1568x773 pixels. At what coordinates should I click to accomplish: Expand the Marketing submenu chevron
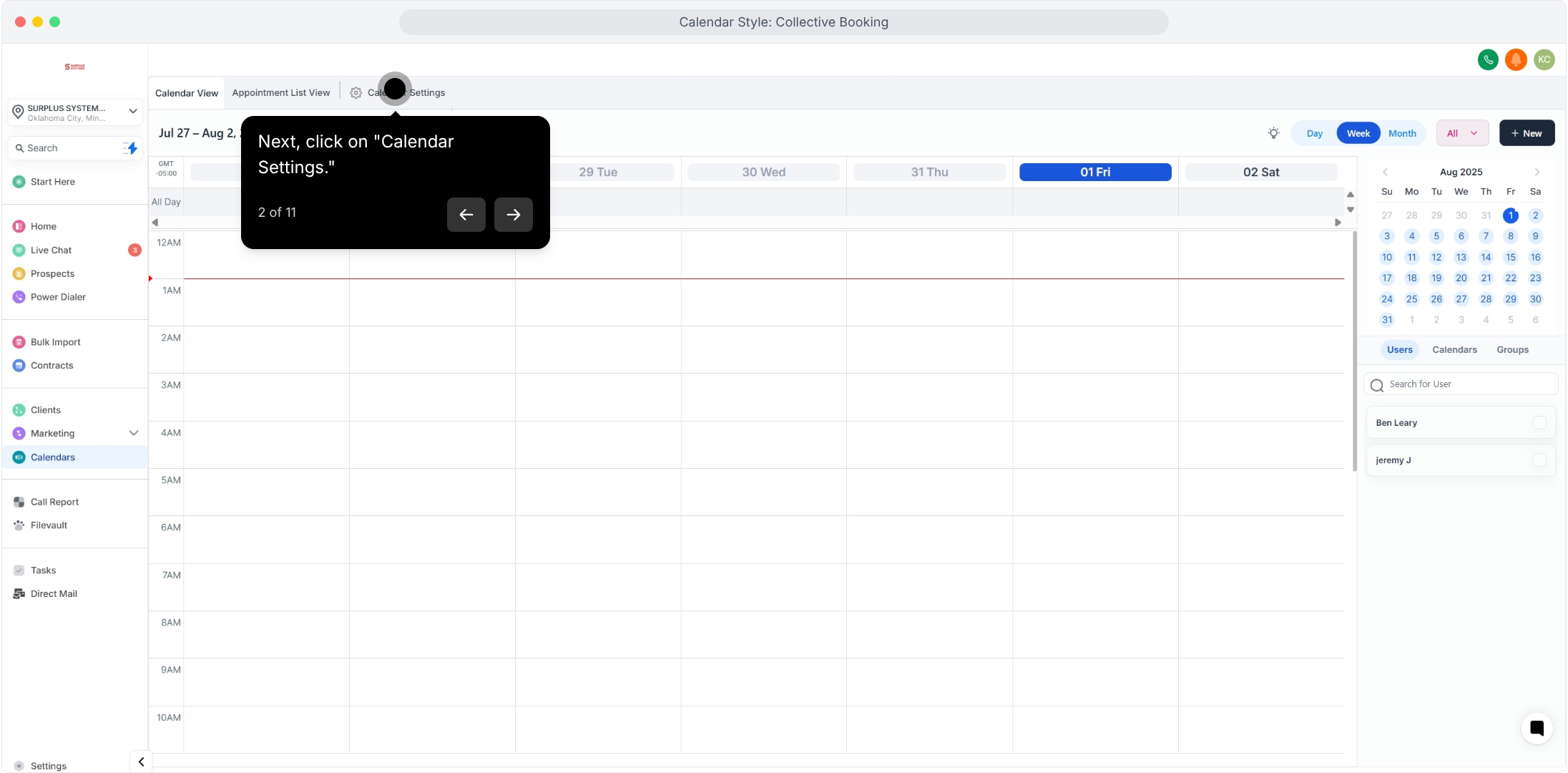click(133, 434)
